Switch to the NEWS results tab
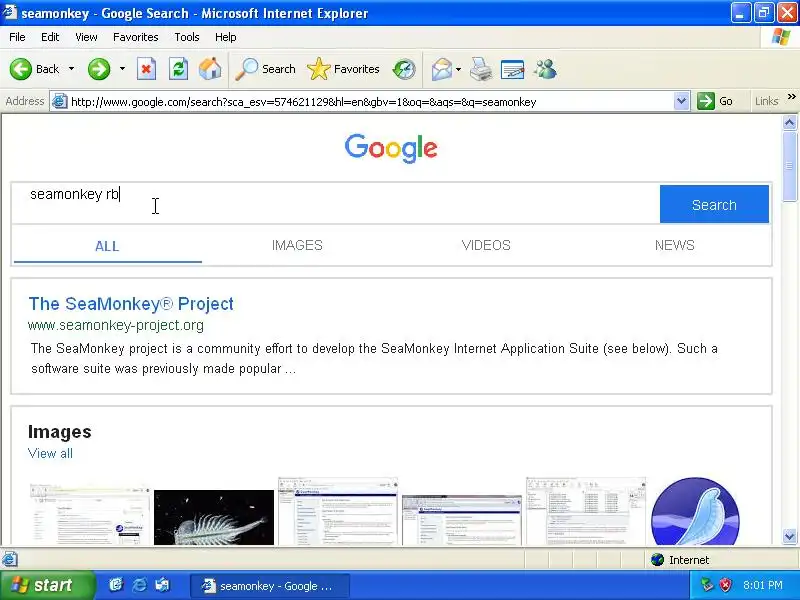The height and width of the screenshot is (600, 800). tap(674, 245)
